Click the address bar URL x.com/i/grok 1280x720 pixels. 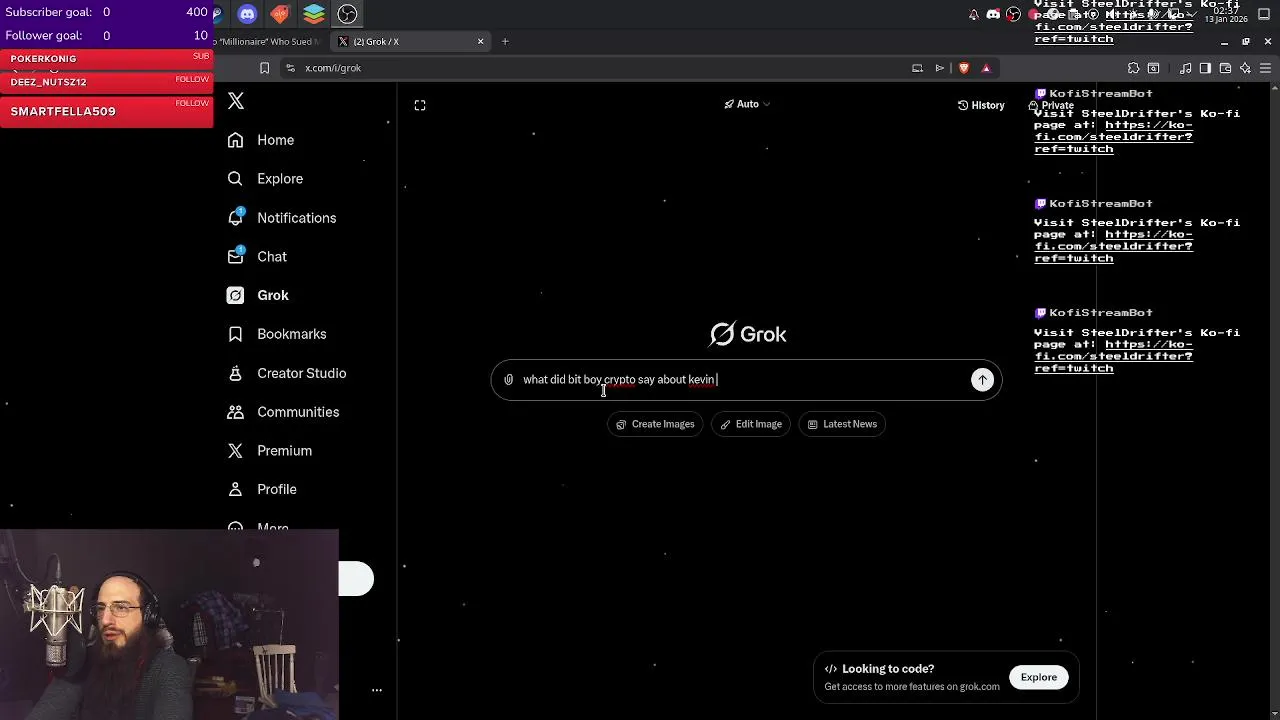tap(333, 68)
